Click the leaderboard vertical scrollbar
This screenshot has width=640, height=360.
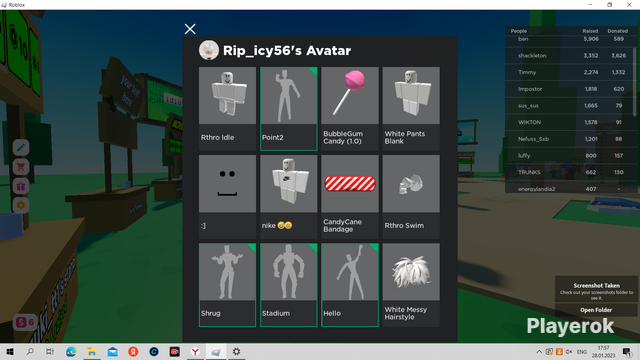coord(635,82)
